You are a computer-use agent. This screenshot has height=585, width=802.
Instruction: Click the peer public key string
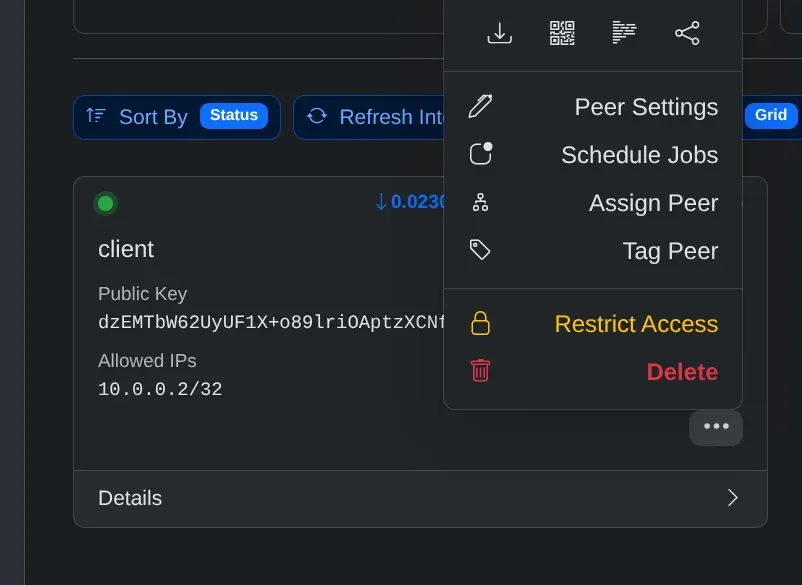click(270, 322)
